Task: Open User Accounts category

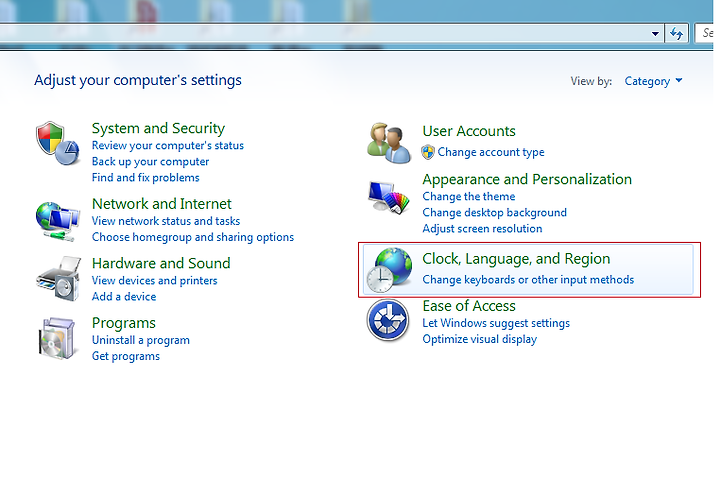Action: [x=469, y=131]
